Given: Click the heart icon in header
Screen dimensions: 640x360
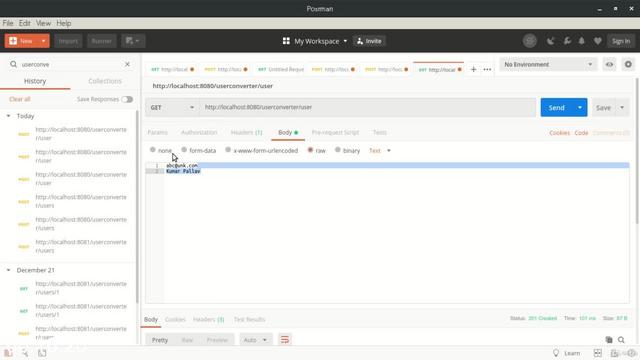Looking at the screenshot, I should [598, 41].
